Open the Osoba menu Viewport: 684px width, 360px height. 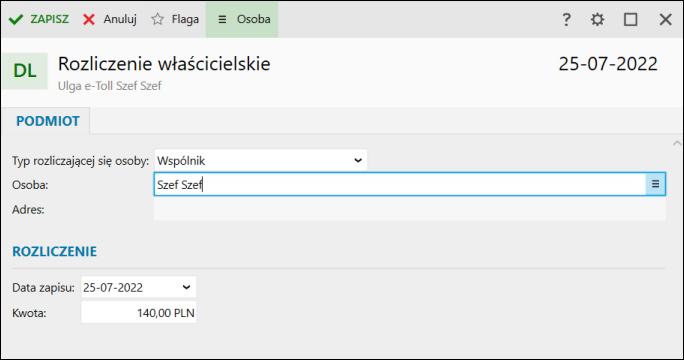click(x=242, y=19)
